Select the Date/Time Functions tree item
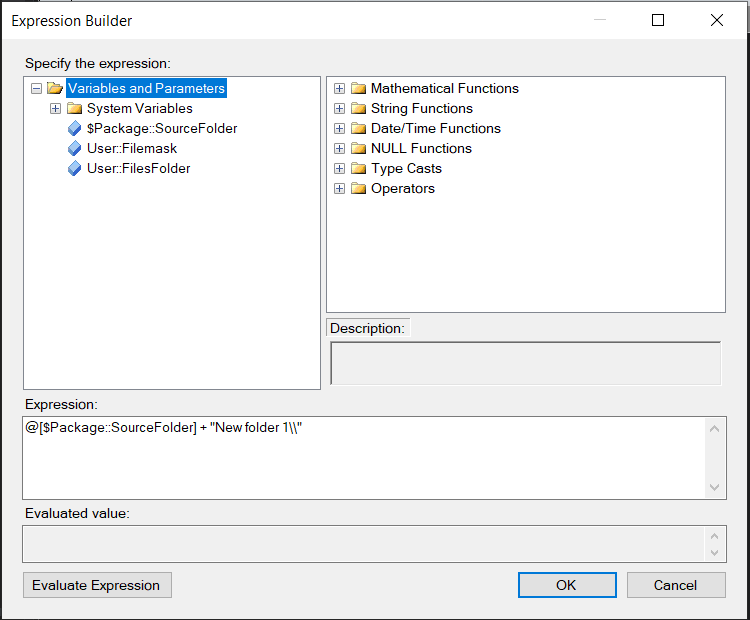The height and width of the screenshot is (620, 750). coord(435,129)
